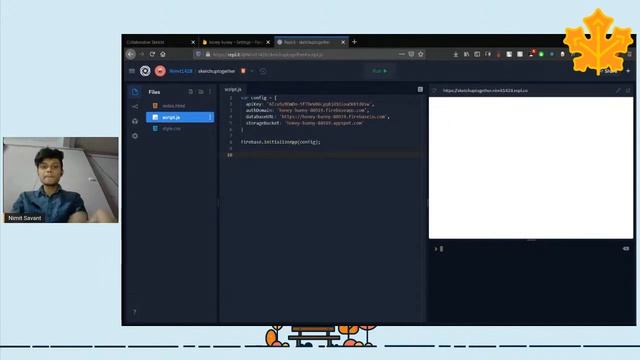Close the Repl.it sketchuptogether tab

343,42
